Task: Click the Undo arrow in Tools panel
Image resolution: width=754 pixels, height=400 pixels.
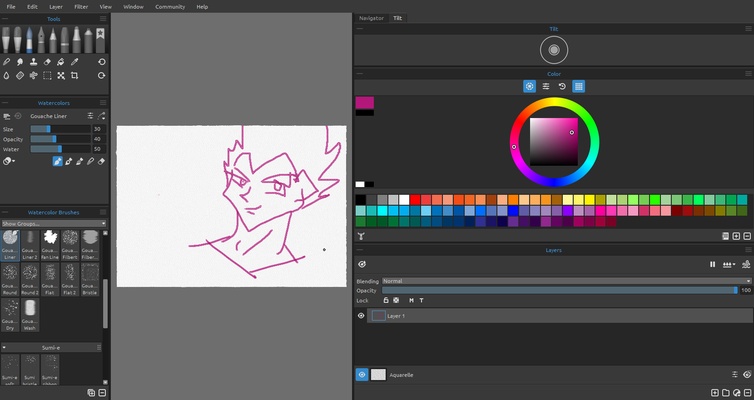Action: 101,62
